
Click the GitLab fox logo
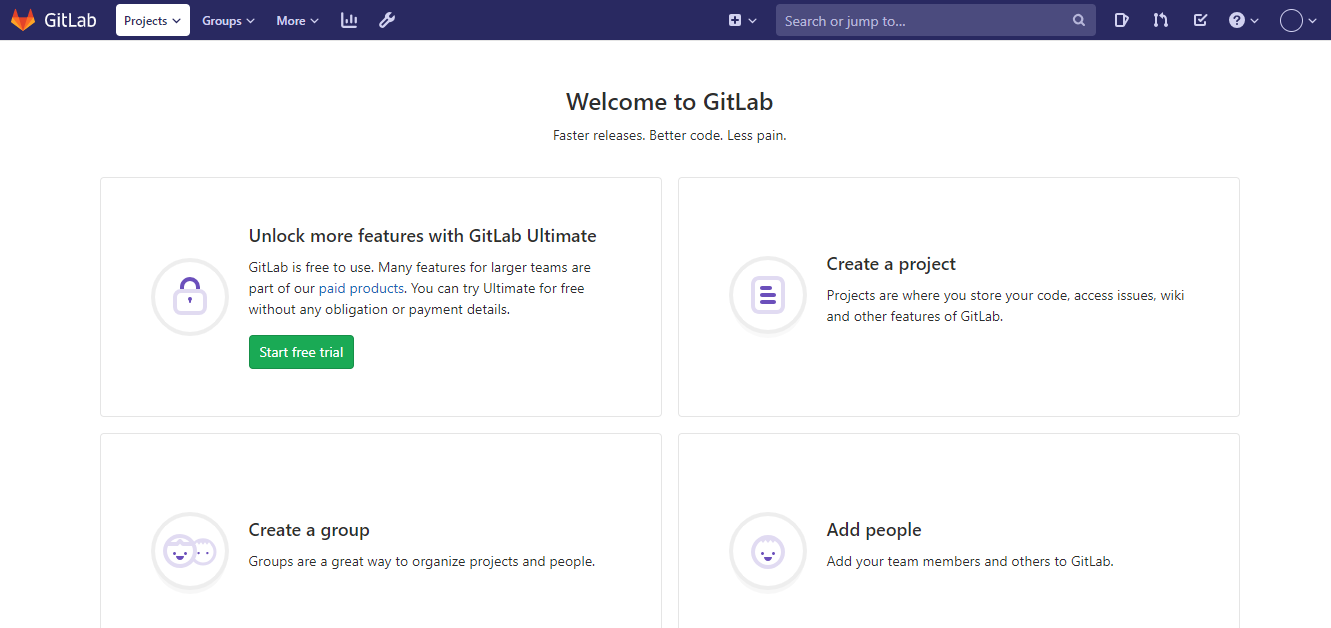(x=22, y=20)
